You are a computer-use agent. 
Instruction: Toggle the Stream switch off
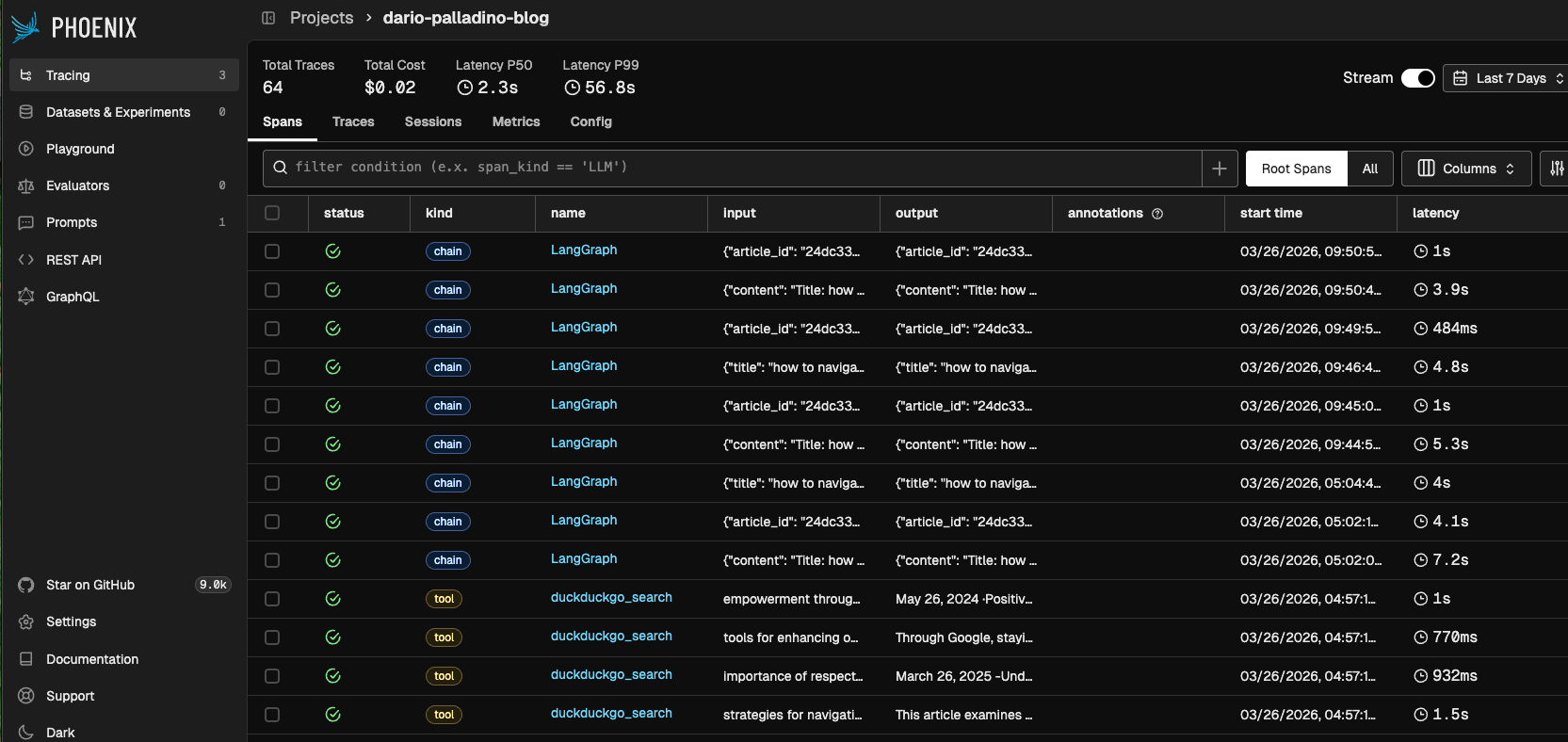[x=1417, y=78]
